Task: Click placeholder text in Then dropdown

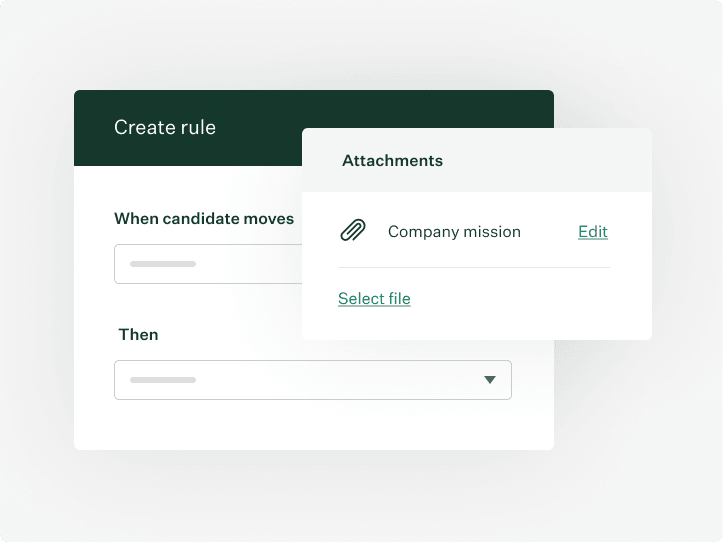Action: pos(163,380)
